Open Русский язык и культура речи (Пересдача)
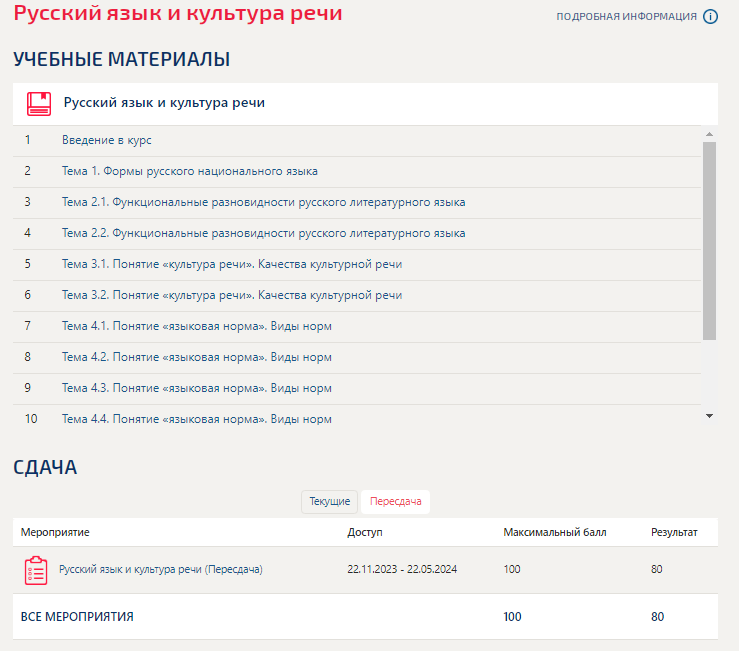The height and width of the screenshot is (651, 739). point(161,569)
